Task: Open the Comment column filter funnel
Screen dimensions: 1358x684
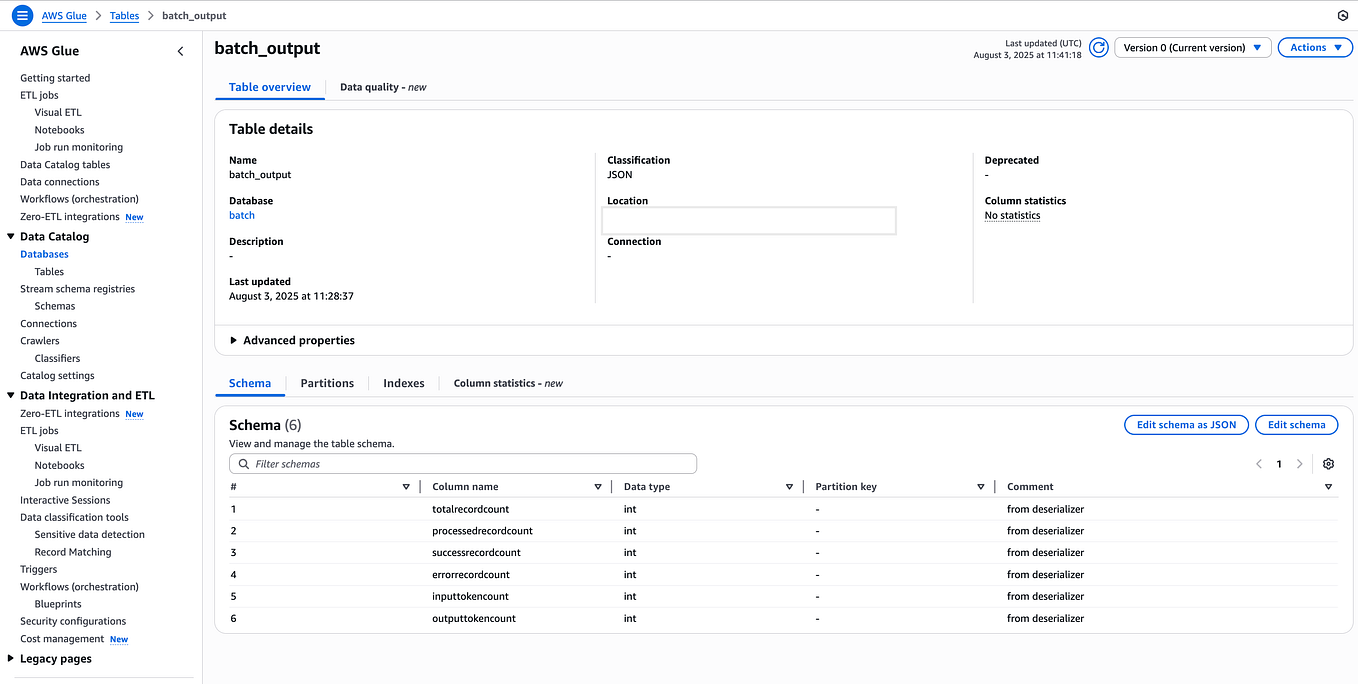Action: click(x=1328, y=486)
